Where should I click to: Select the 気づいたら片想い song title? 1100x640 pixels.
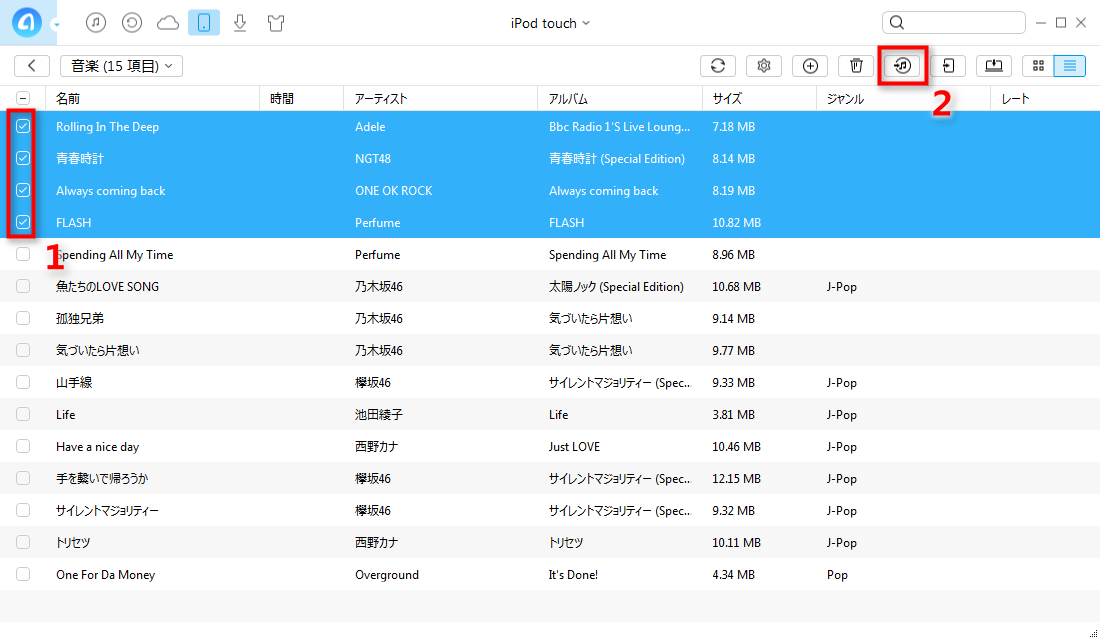(98, 350)
